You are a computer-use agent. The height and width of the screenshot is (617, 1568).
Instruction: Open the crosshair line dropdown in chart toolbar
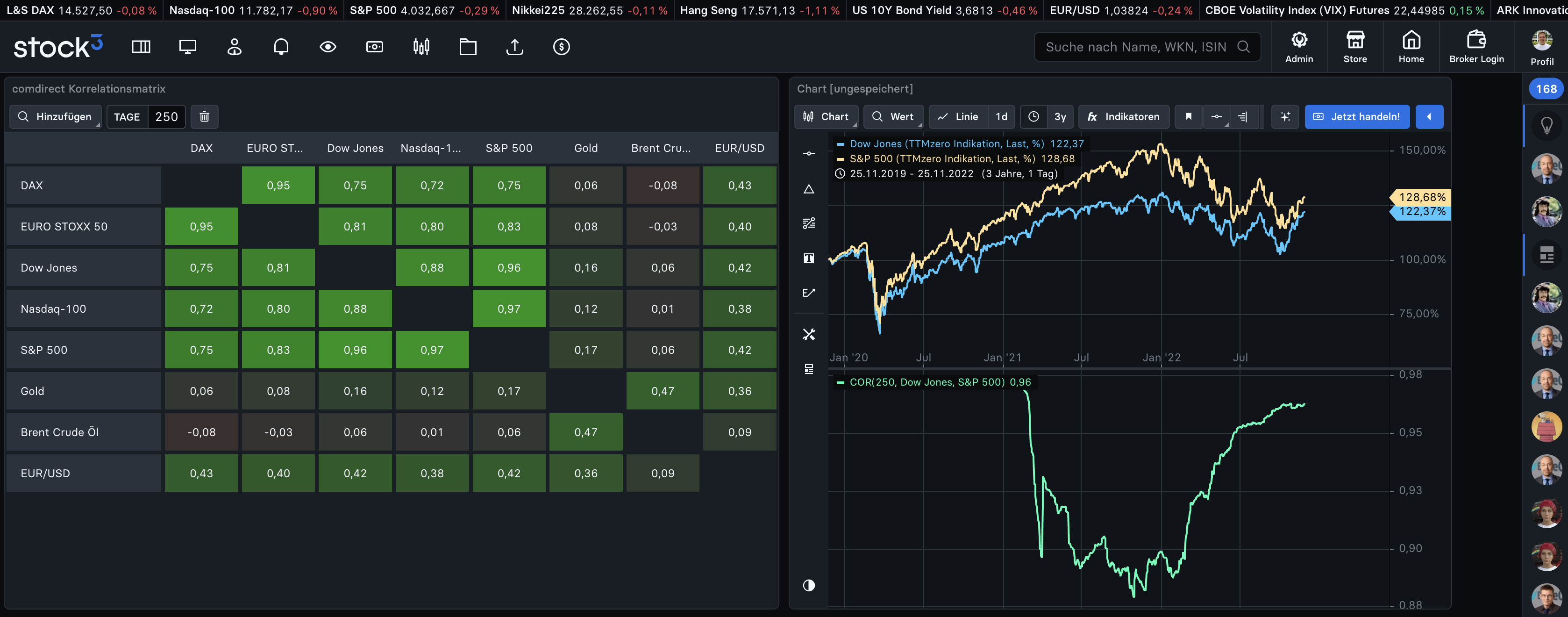[x=1216, y=116]
